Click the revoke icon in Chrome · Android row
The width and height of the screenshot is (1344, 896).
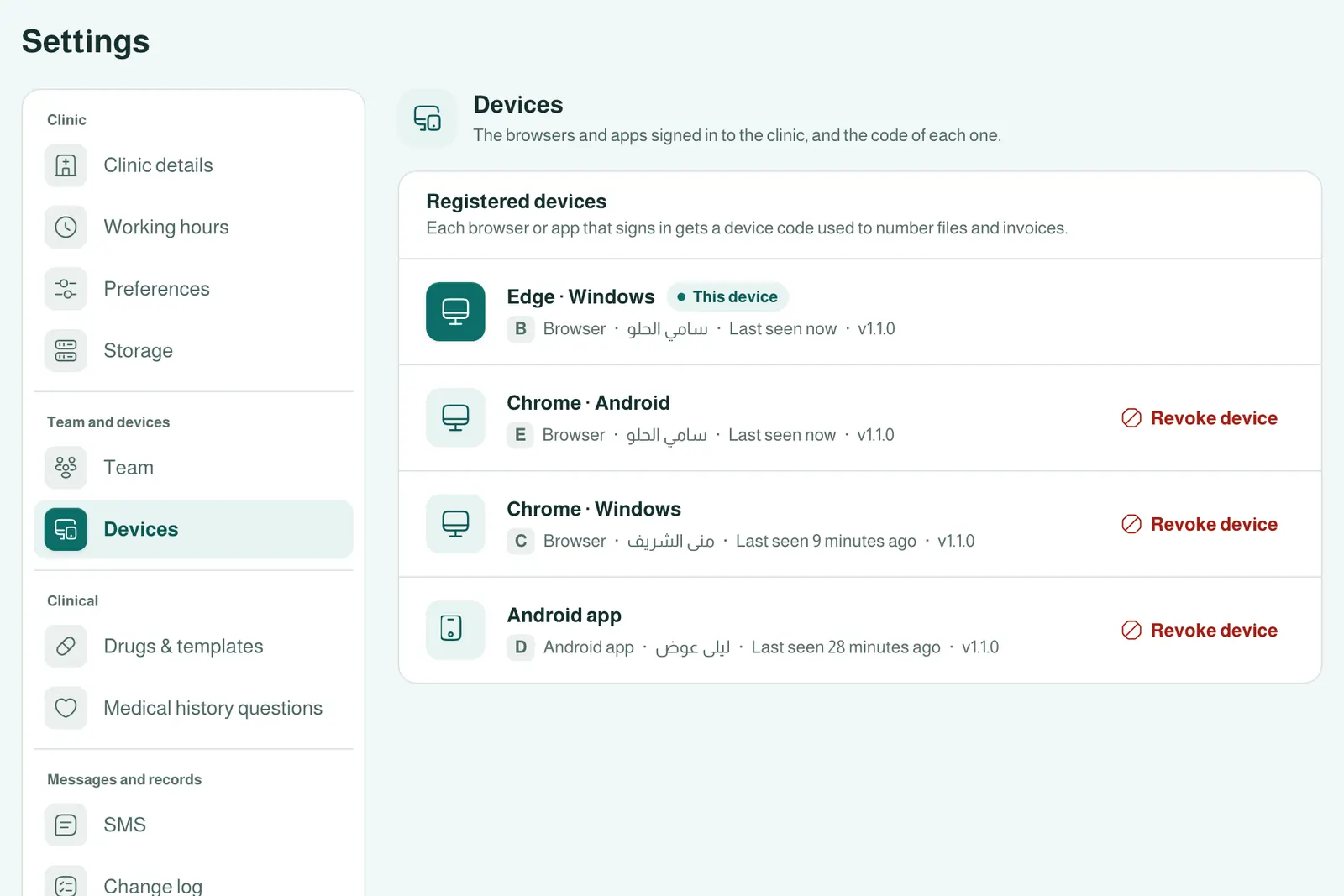click(x=1131, y=418)
